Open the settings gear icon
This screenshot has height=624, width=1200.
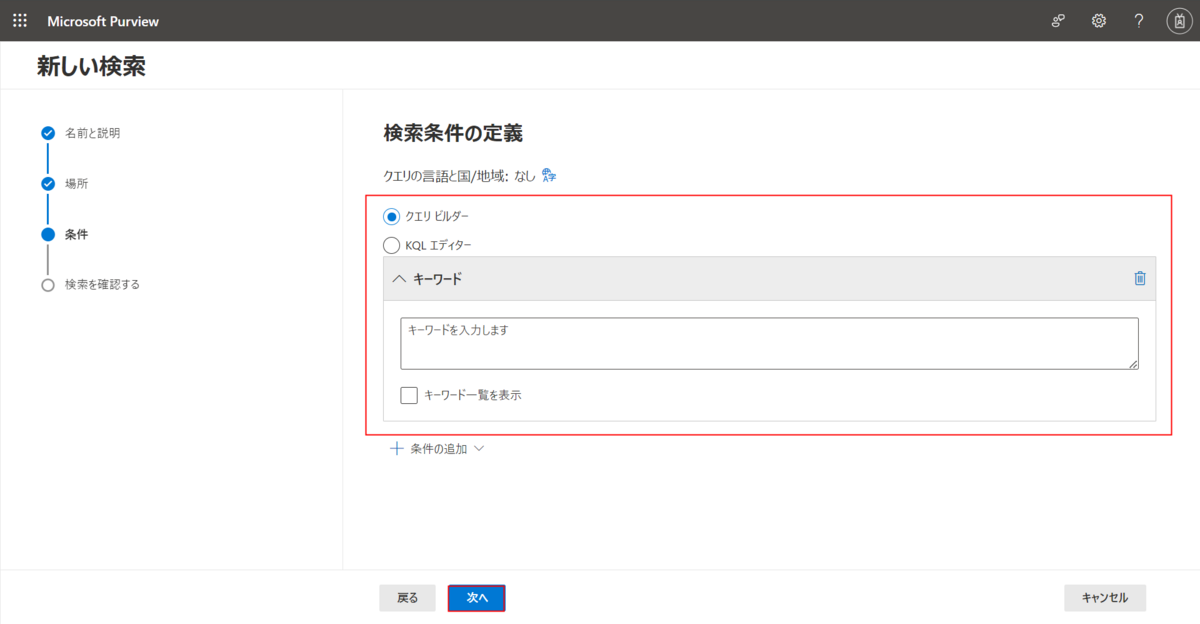coord(1099,20)
